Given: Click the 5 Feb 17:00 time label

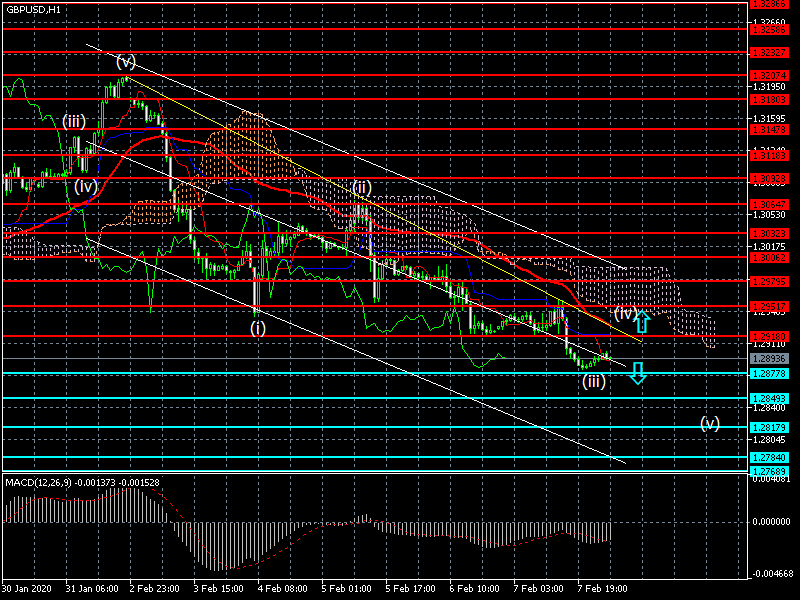Looking at the screenshot, I should [411, 588].
